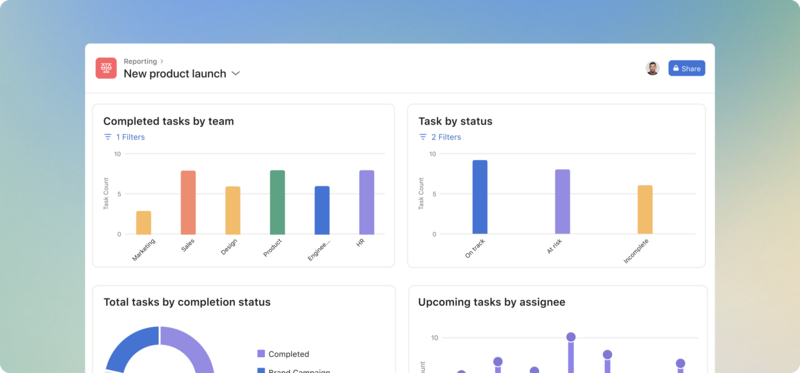Open the 1 Filters link
800x373 pixels.
(130, 137)
